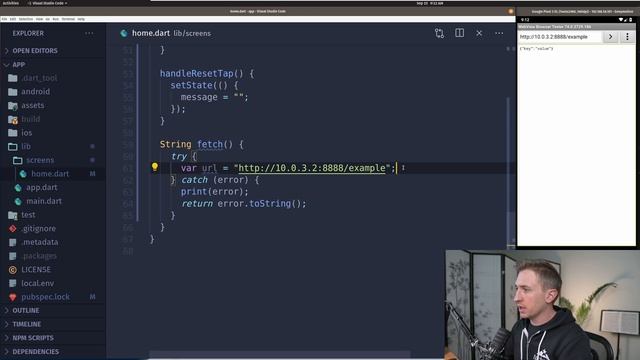Click the EXPLORER panel title

[x=28, y=33]
